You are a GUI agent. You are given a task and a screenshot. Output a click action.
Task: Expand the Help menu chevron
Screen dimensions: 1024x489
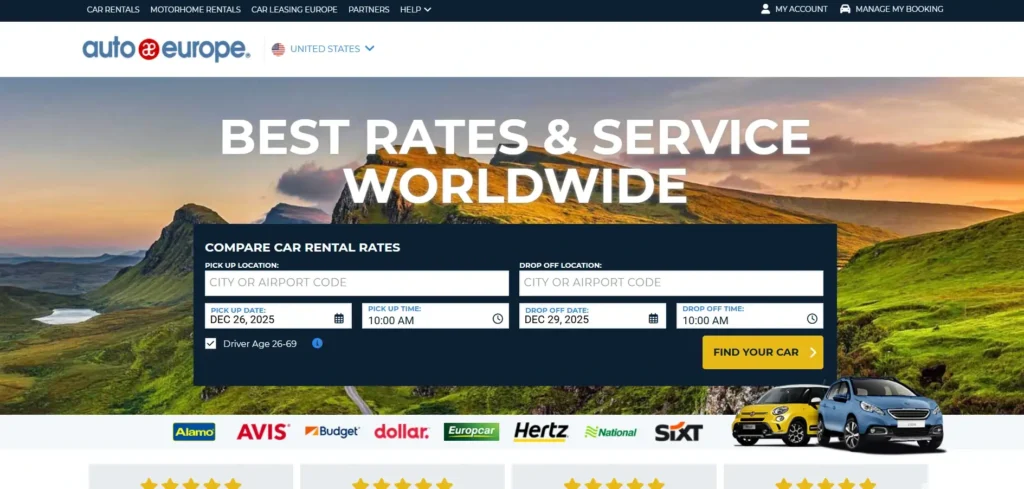click(428, 9)
